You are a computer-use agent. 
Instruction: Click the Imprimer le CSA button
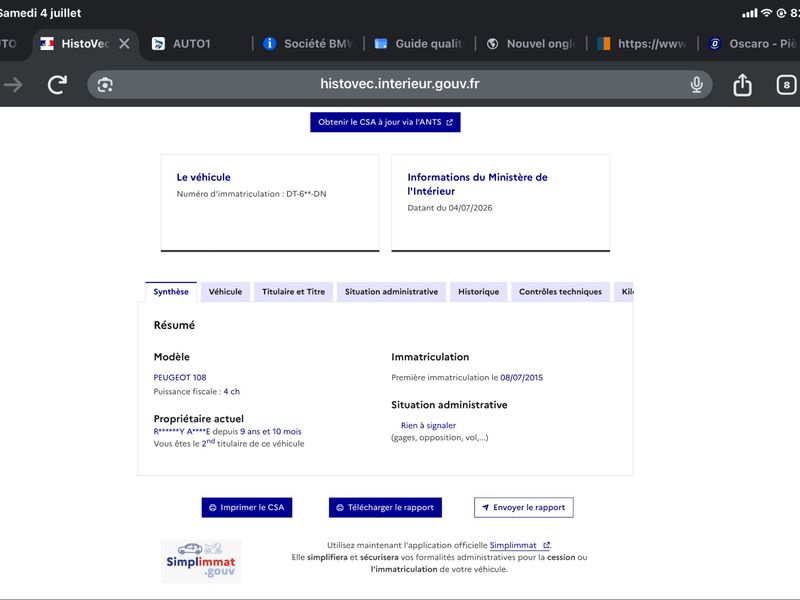click(x=247, y=508)
